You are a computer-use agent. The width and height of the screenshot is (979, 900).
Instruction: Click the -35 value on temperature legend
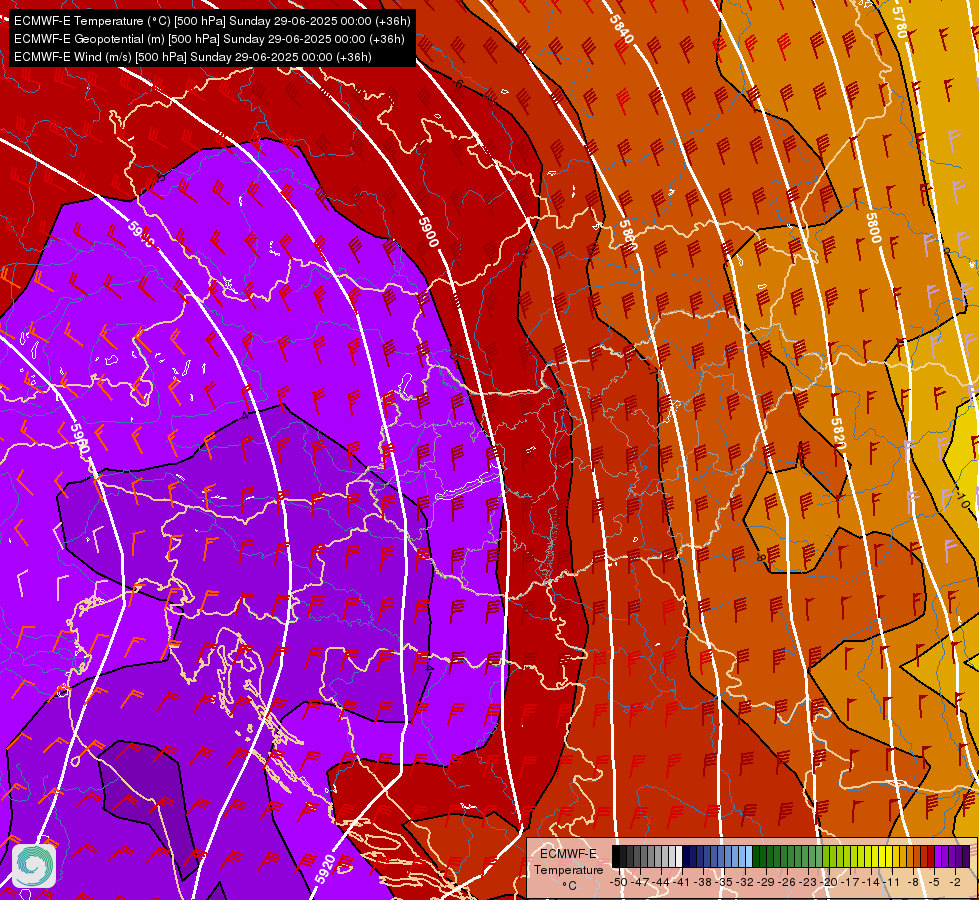pos(724,882)
